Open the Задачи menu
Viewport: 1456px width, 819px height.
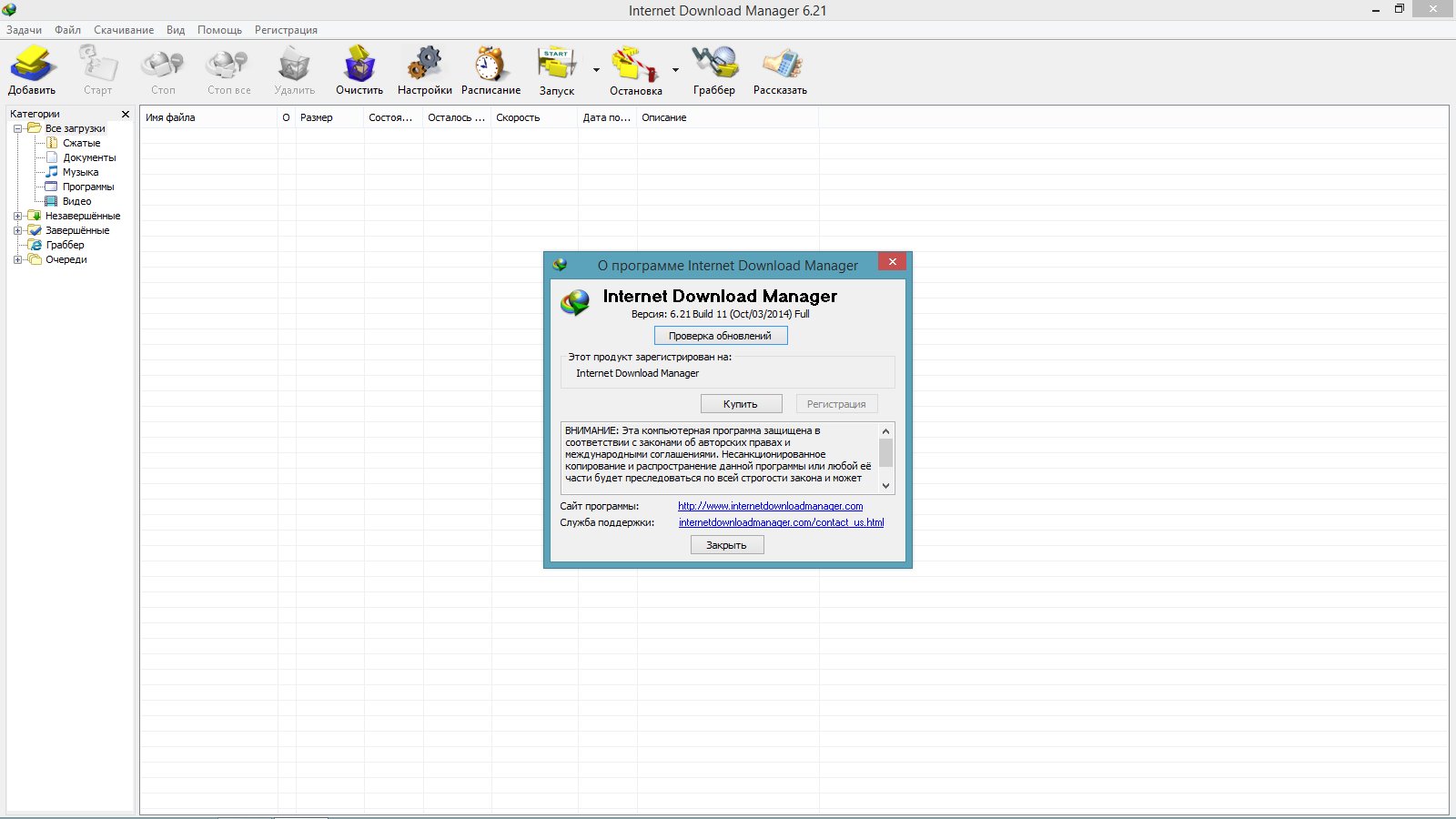pos(24,30)
